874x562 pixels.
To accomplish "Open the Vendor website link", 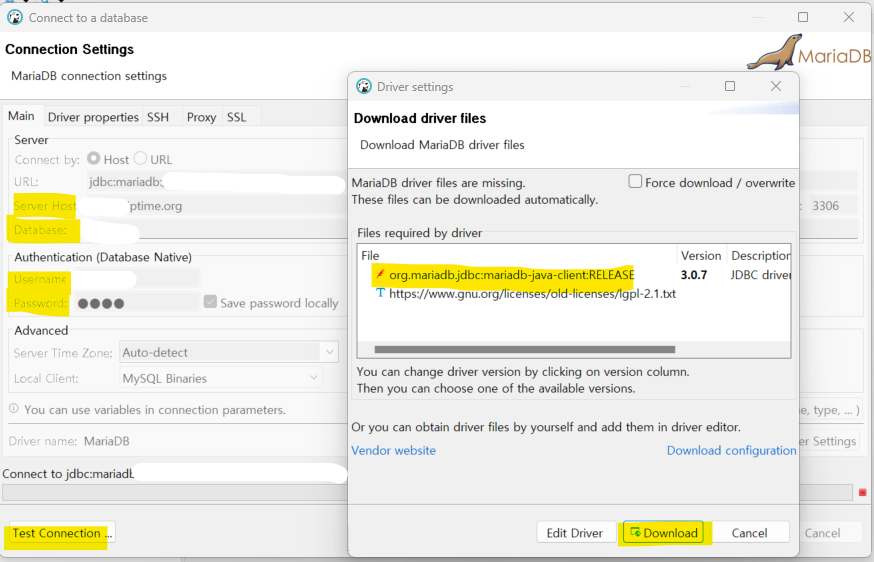I will [x=394, y=450].
